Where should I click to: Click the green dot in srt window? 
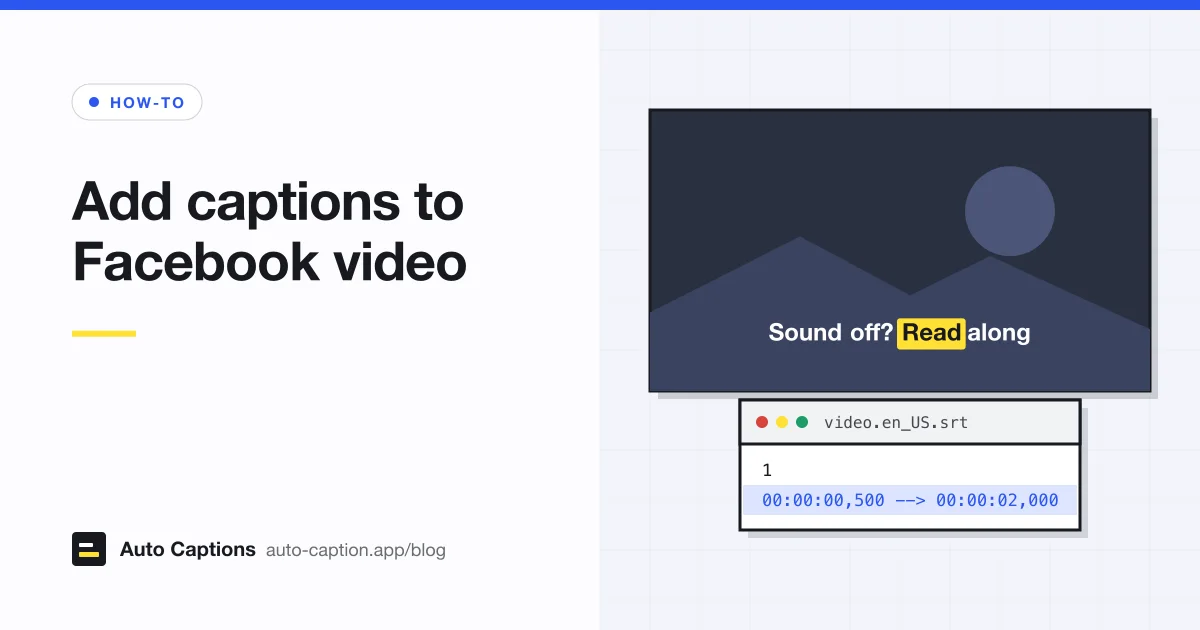coord(802,422)
